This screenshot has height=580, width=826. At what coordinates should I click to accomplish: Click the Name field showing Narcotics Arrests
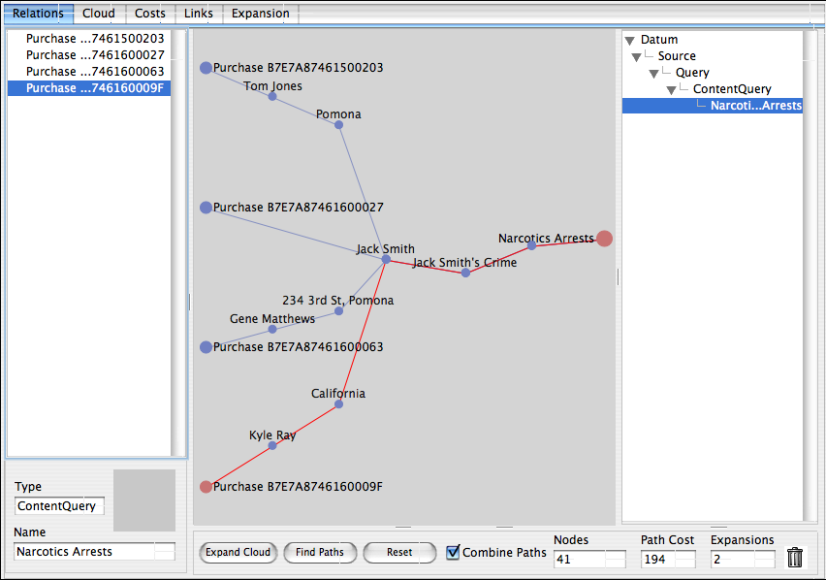(x=94, y=552)
